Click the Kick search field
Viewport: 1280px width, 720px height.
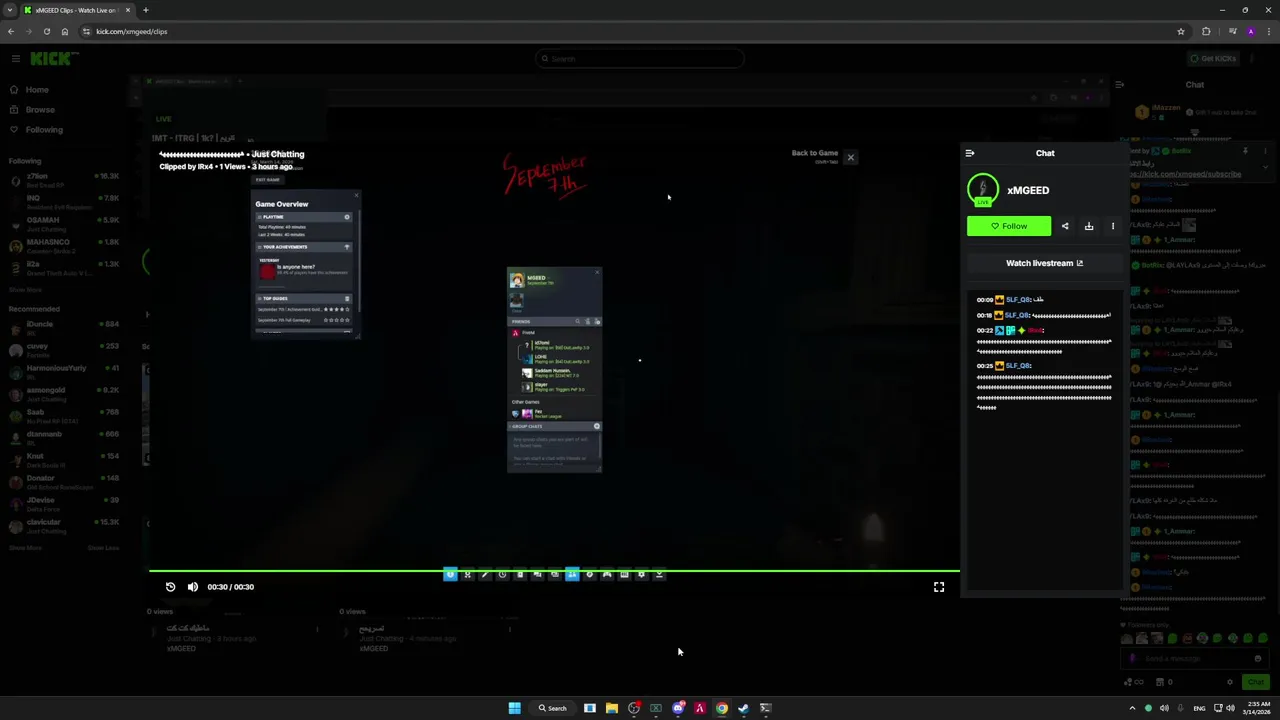(640, 59)
